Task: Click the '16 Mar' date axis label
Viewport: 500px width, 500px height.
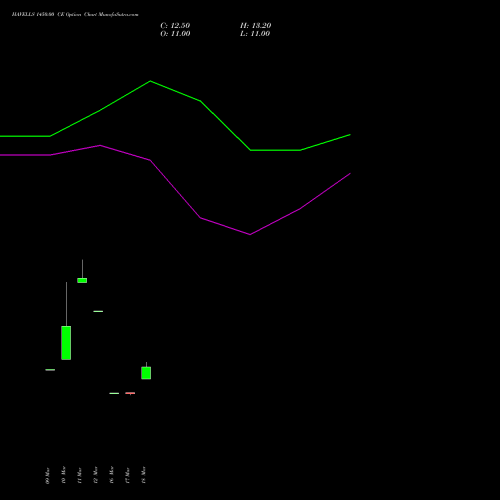Action: 112,475
